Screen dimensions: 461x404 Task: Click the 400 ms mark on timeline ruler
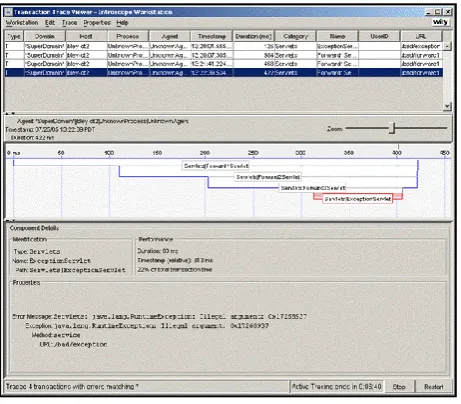[x=397, y=153]
